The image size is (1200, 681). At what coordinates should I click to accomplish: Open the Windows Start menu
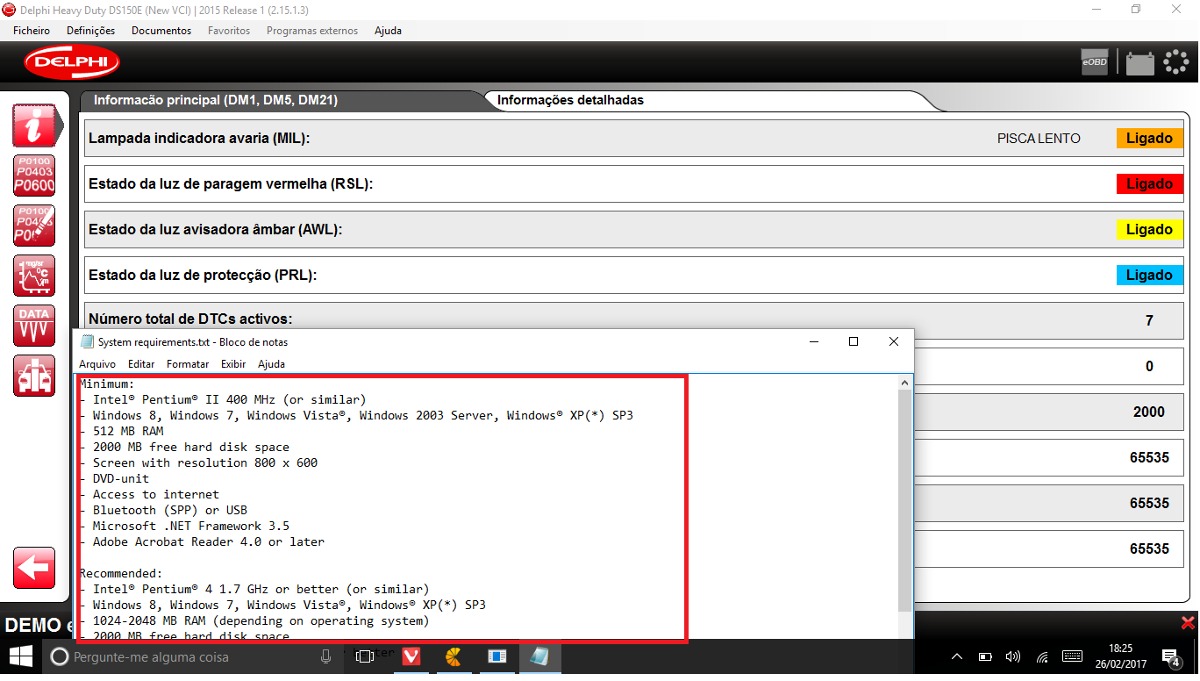click(x=20, y=657)
